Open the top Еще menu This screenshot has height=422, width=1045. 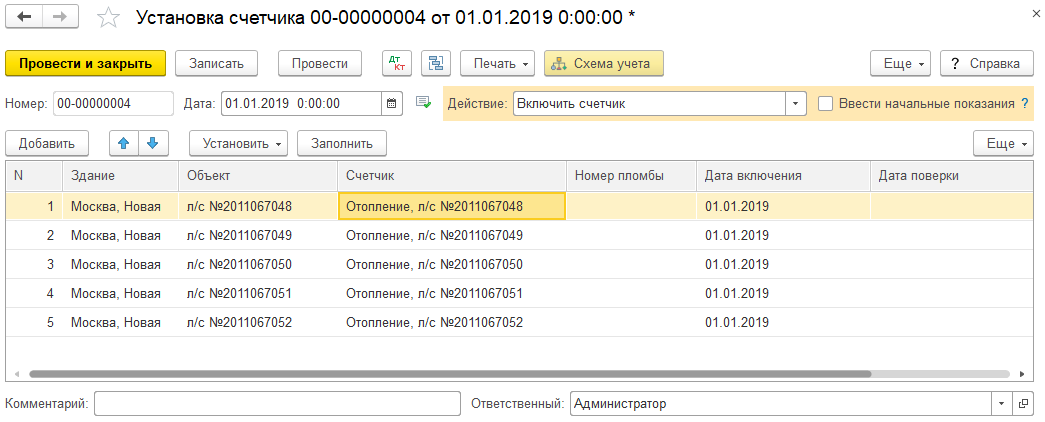pyautogui.click(x=901, y=63)
